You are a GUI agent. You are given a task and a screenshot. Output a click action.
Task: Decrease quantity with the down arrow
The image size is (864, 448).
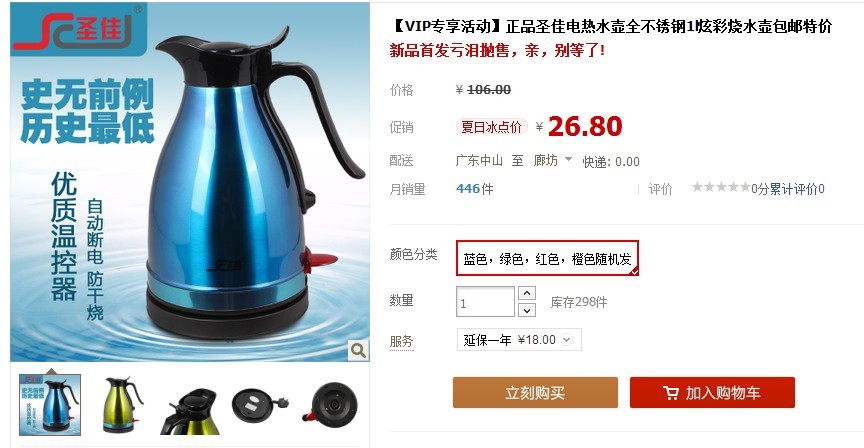pyautogui.click(x=527, y=310)
